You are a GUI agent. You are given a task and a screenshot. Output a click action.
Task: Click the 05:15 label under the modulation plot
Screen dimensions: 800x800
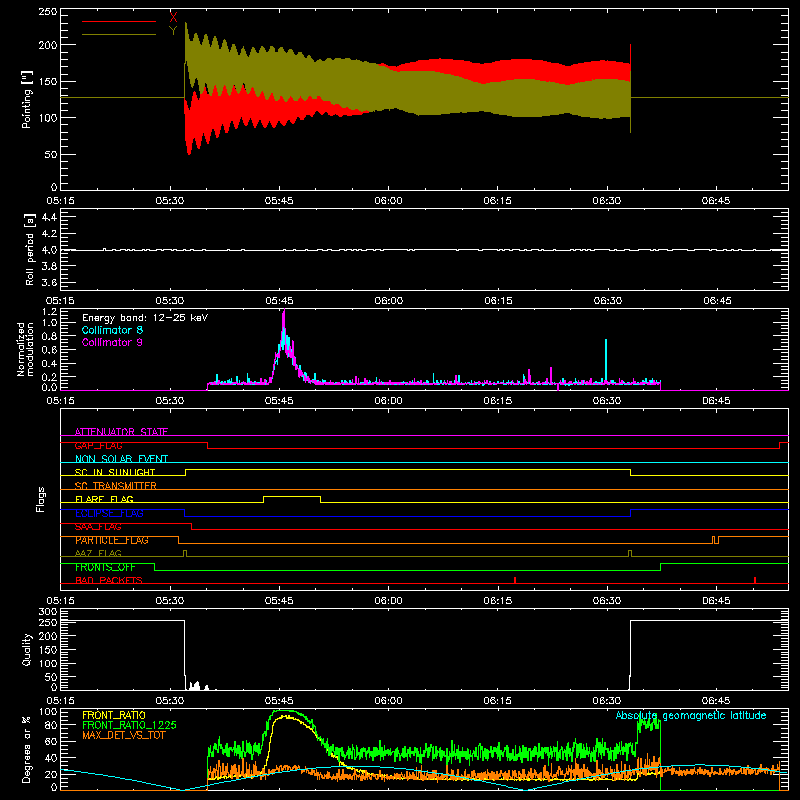coord(60,401)
